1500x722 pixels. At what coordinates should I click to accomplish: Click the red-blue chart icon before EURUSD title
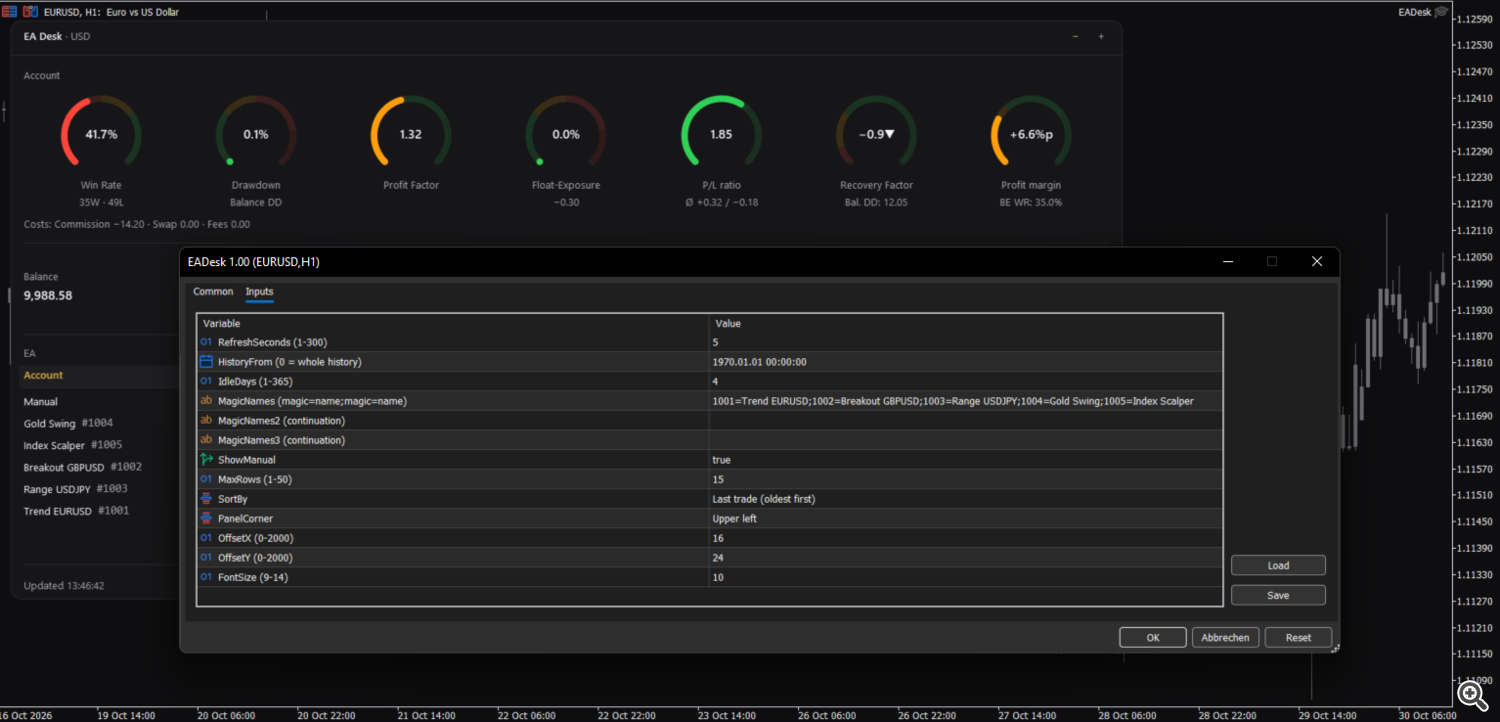pos(28,12)
